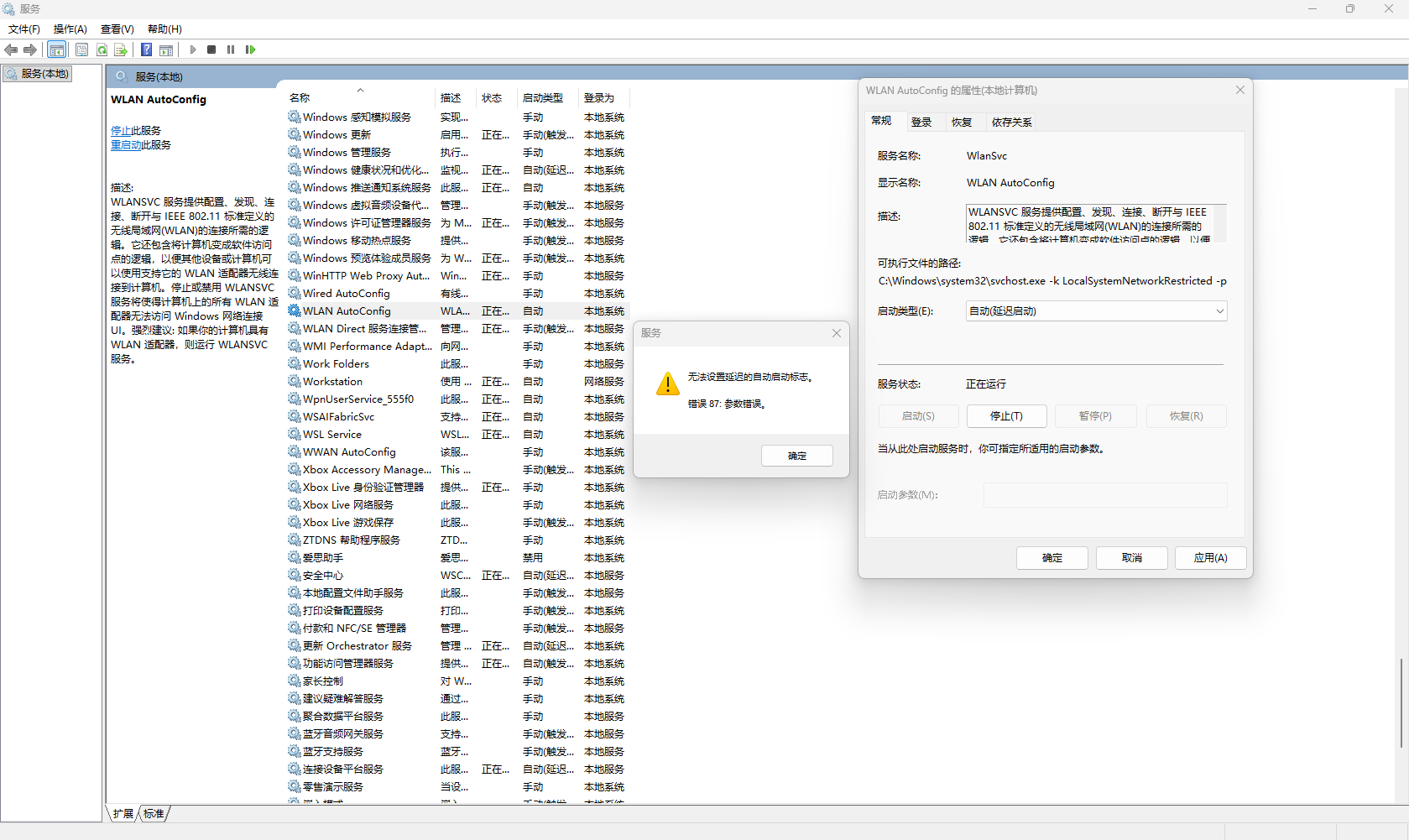Close the error 87 message dialog
The width and height of the screenshot is (1409, 840).
click(837, 333)
